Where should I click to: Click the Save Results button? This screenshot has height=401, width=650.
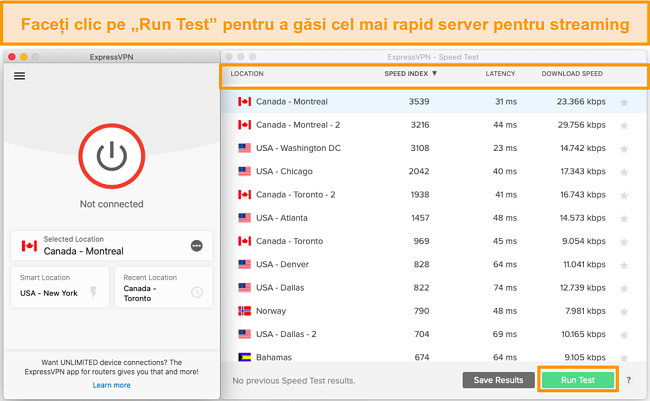(x=498, y=380)
